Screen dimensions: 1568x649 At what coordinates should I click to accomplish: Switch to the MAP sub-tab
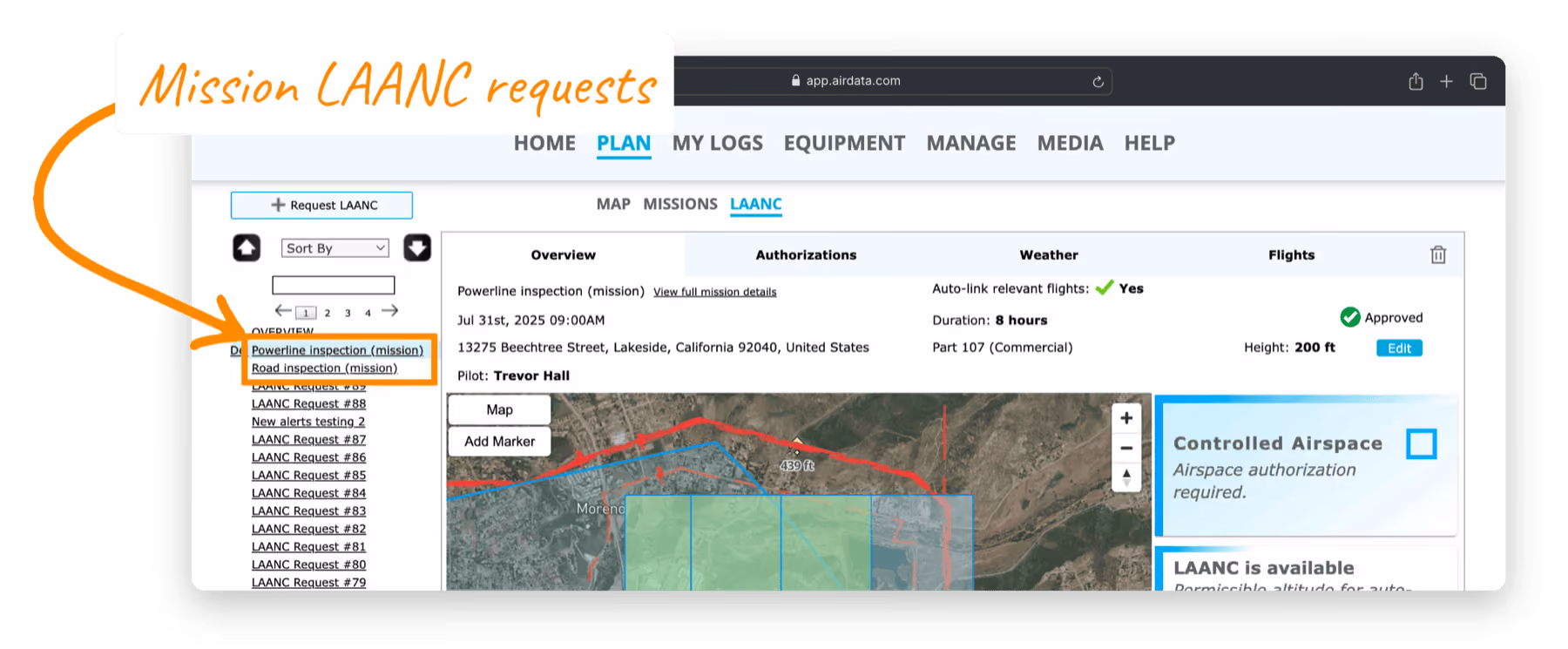click(613, 204)
